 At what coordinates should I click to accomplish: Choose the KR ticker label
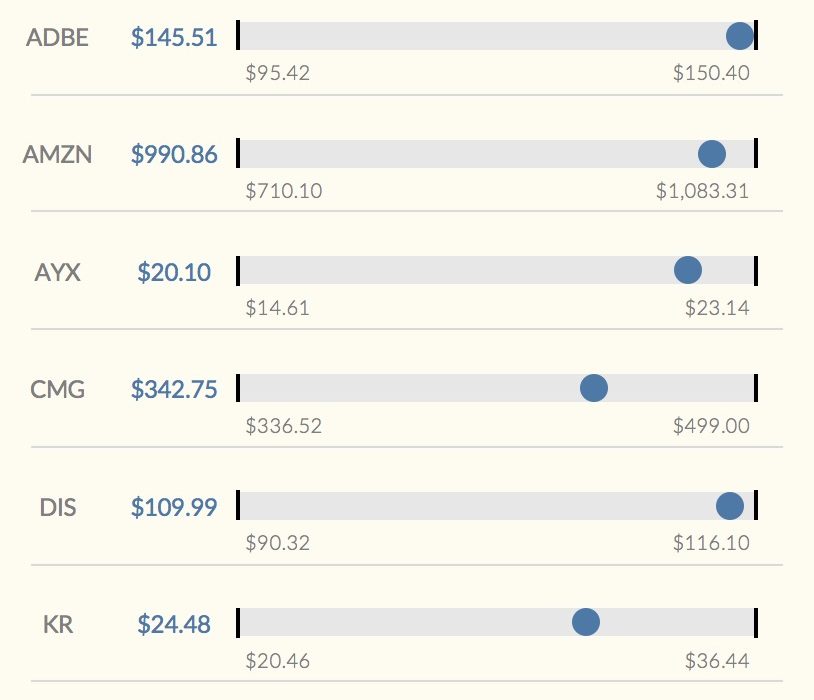[x=58, y=625]
